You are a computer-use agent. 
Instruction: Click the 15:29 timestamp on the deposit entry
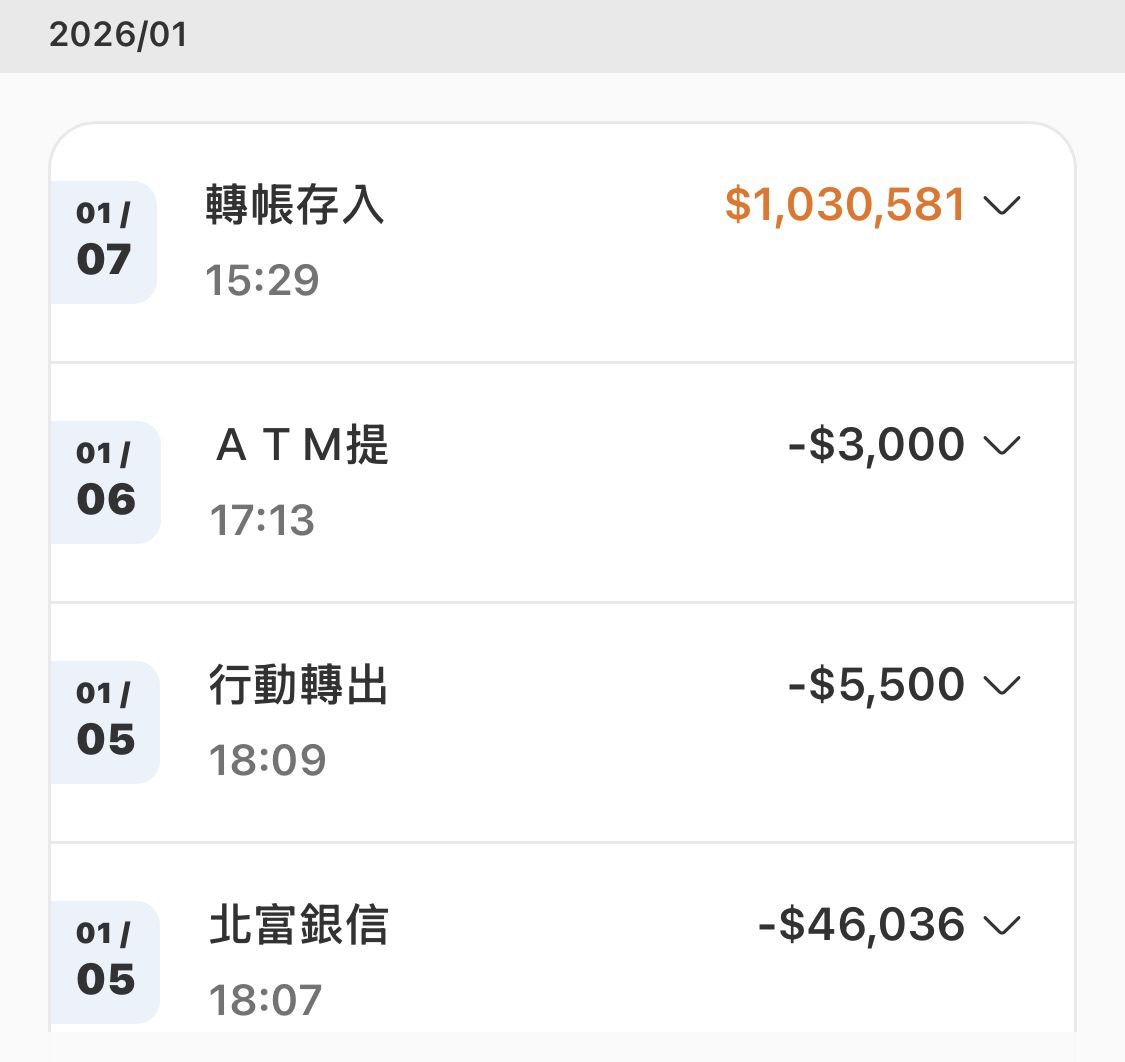point(261,281)
